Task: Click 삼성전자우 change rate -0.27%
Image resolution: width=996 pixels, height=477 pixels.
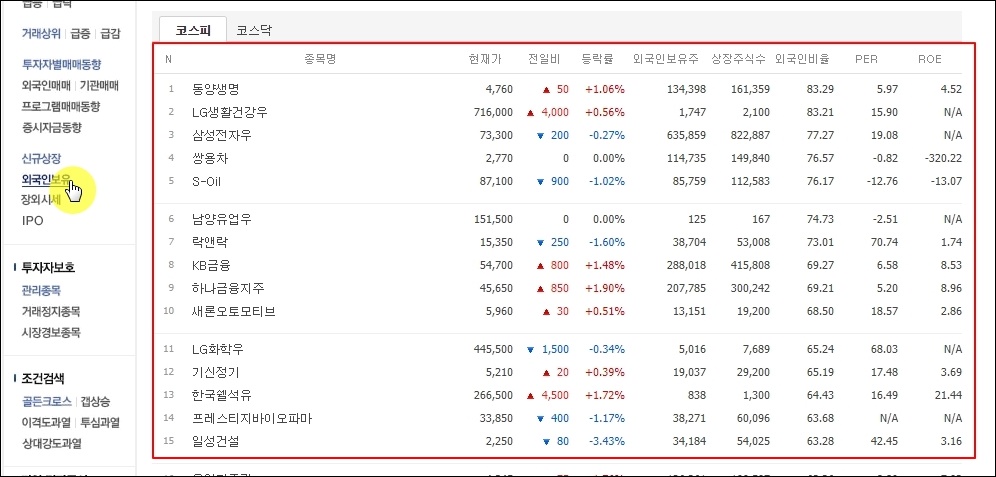Action: coord(605,135)
